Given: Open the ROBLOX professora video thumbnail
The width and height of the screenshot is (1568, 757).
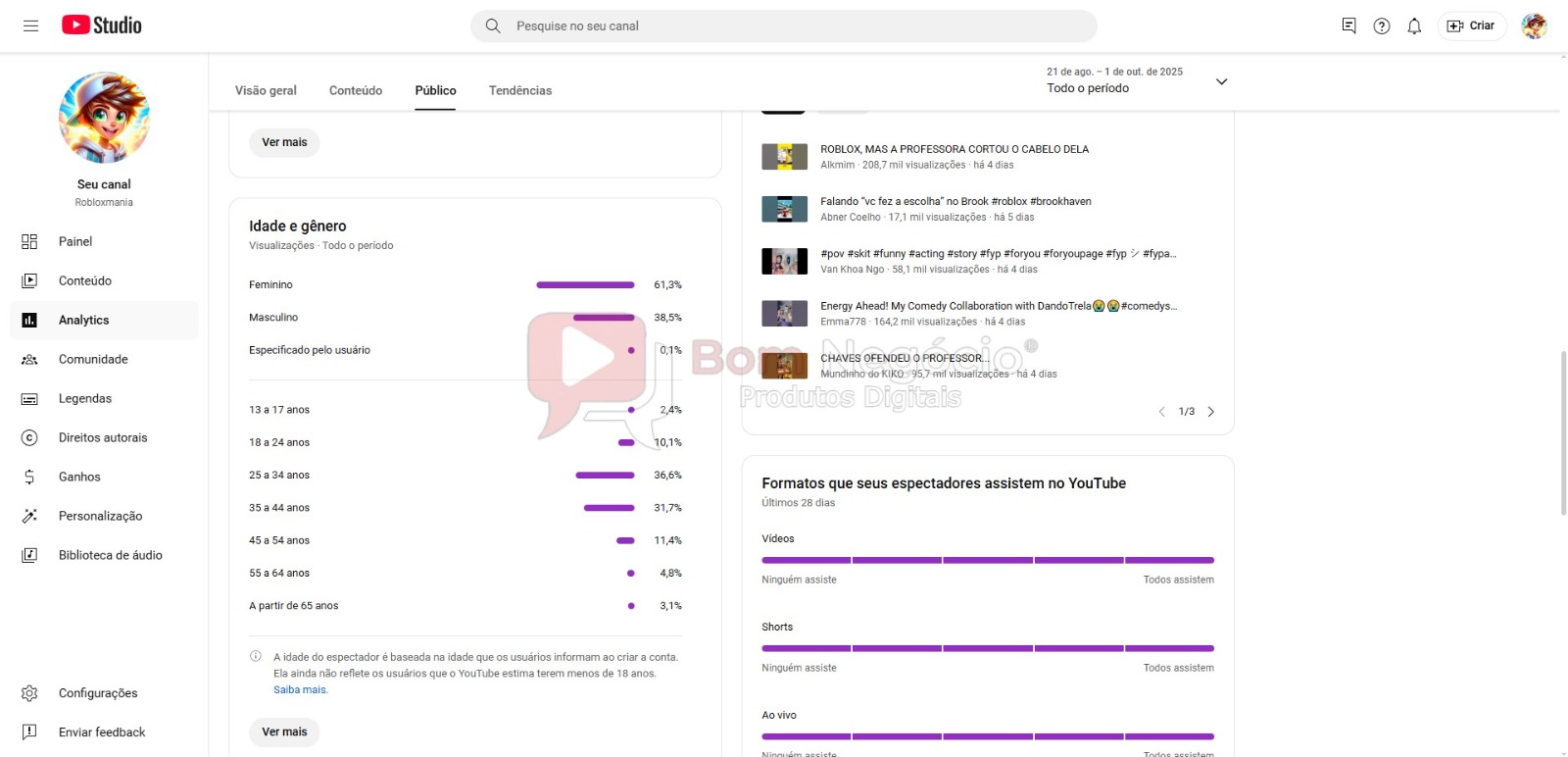Looking at the screenshot, I should pyautogui.click(x=784, y=156).
